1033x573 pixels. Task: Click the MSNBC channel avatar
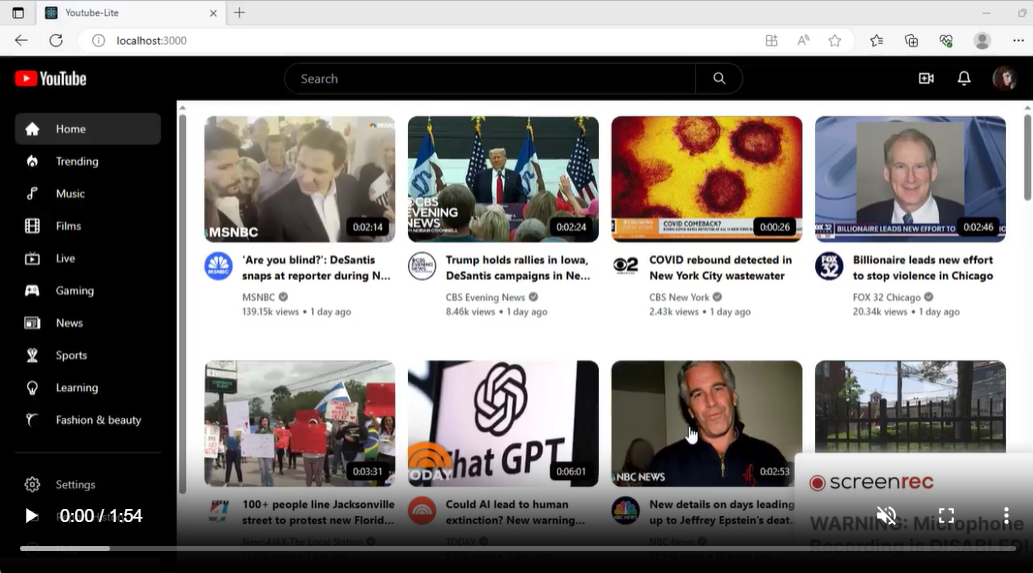click(218, 266)
